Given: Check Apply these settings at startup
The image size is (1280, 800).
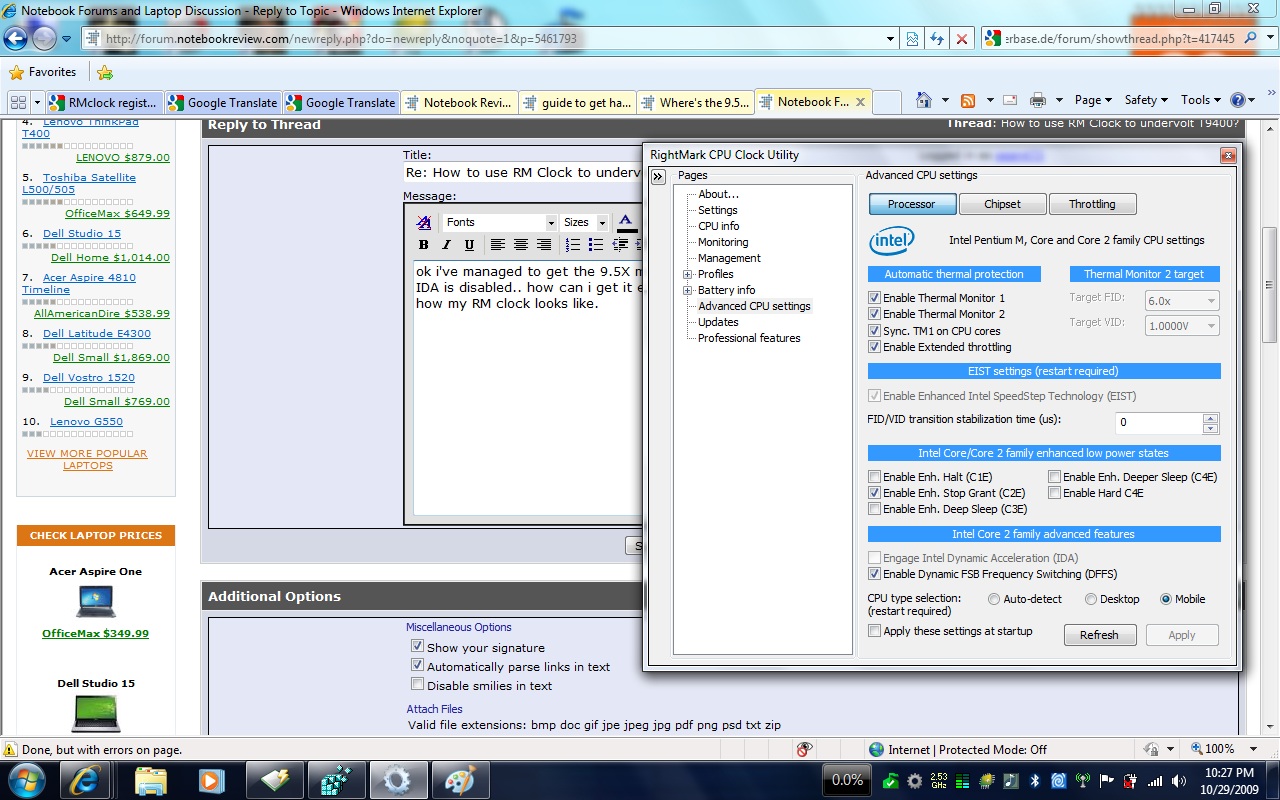Looking at the screenshot, I should pyautogui.click(x=875, y=631).
